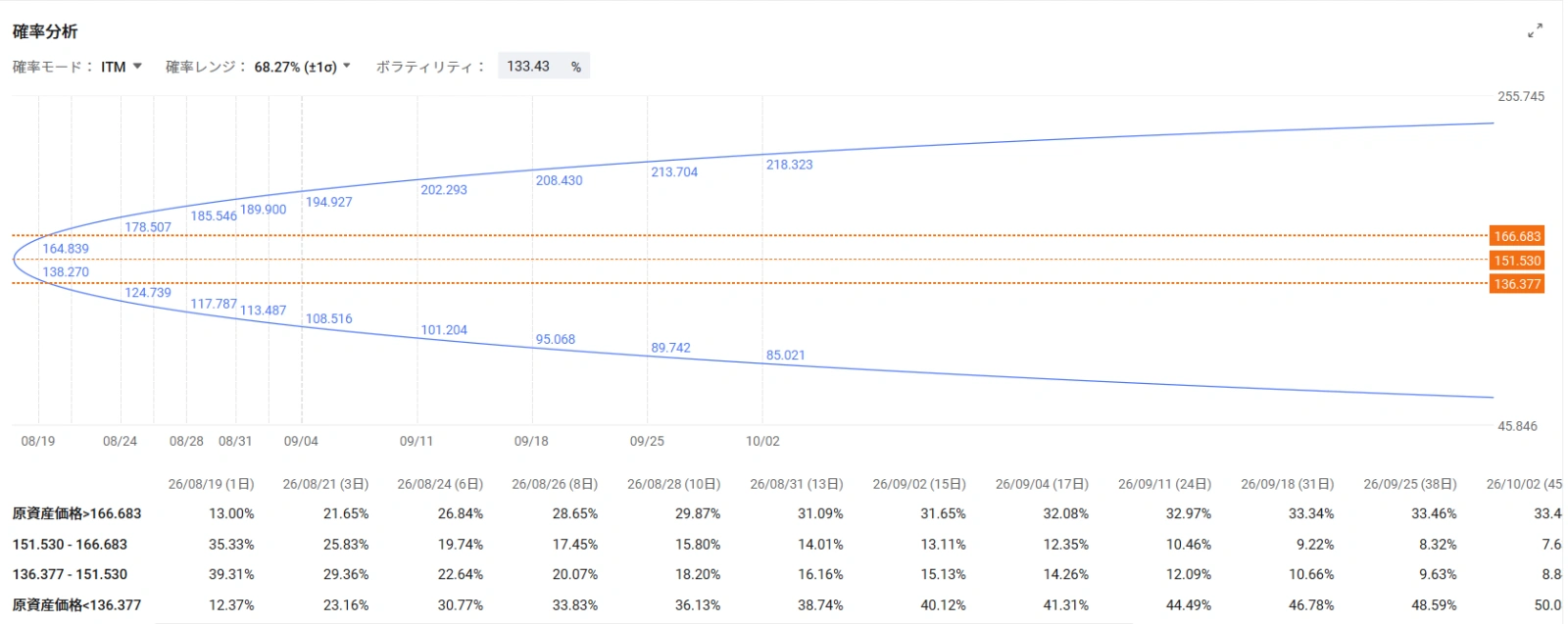Select row label 原資産価格<136.377
Image resolution: width=1568 pixels, height=624 pixels.
pyautogui.click(x=76, y=604)
